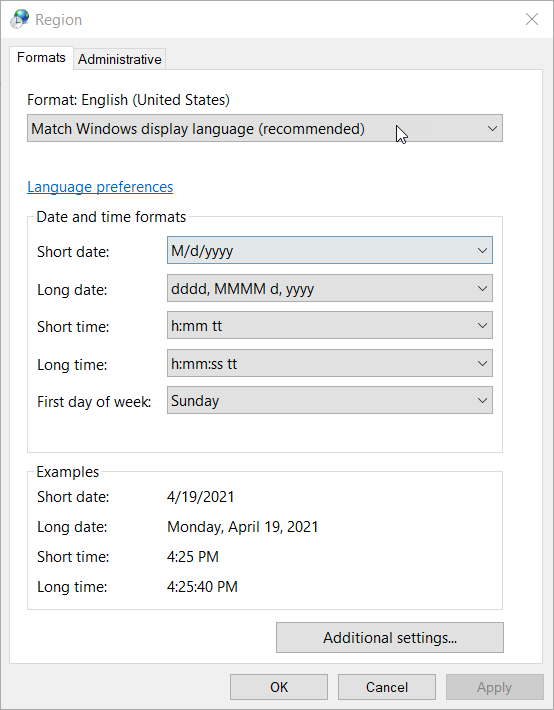Open Language preferences link
This screenshot has height=710, width=554.
coord(100,187)
